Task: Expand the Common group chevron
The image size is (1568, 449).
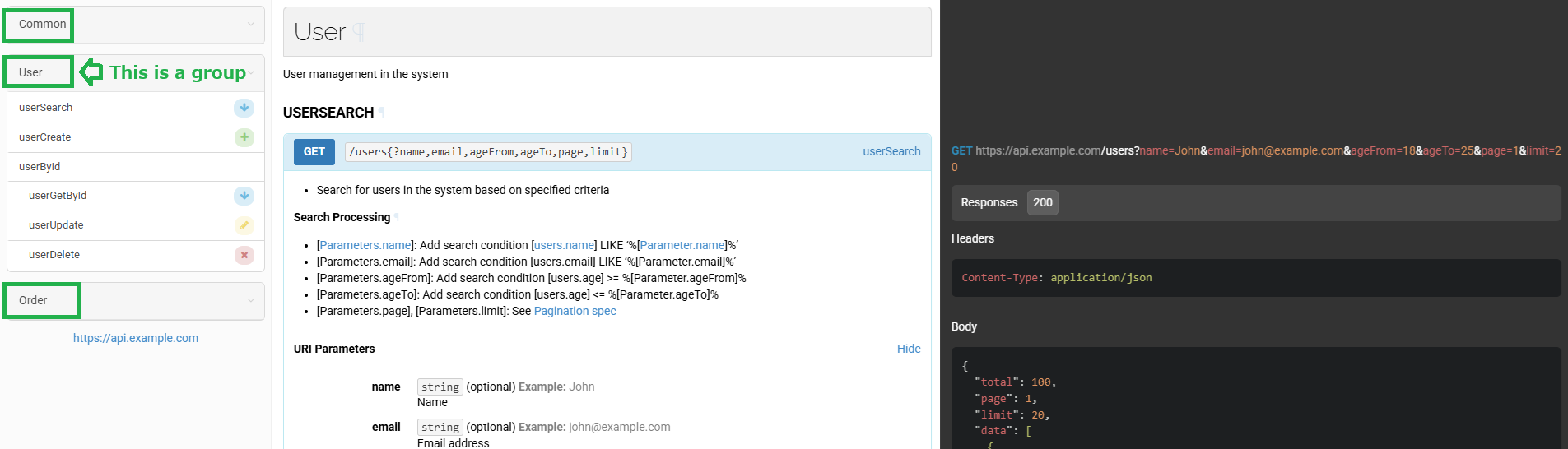Action: click(x=251, y=24)
